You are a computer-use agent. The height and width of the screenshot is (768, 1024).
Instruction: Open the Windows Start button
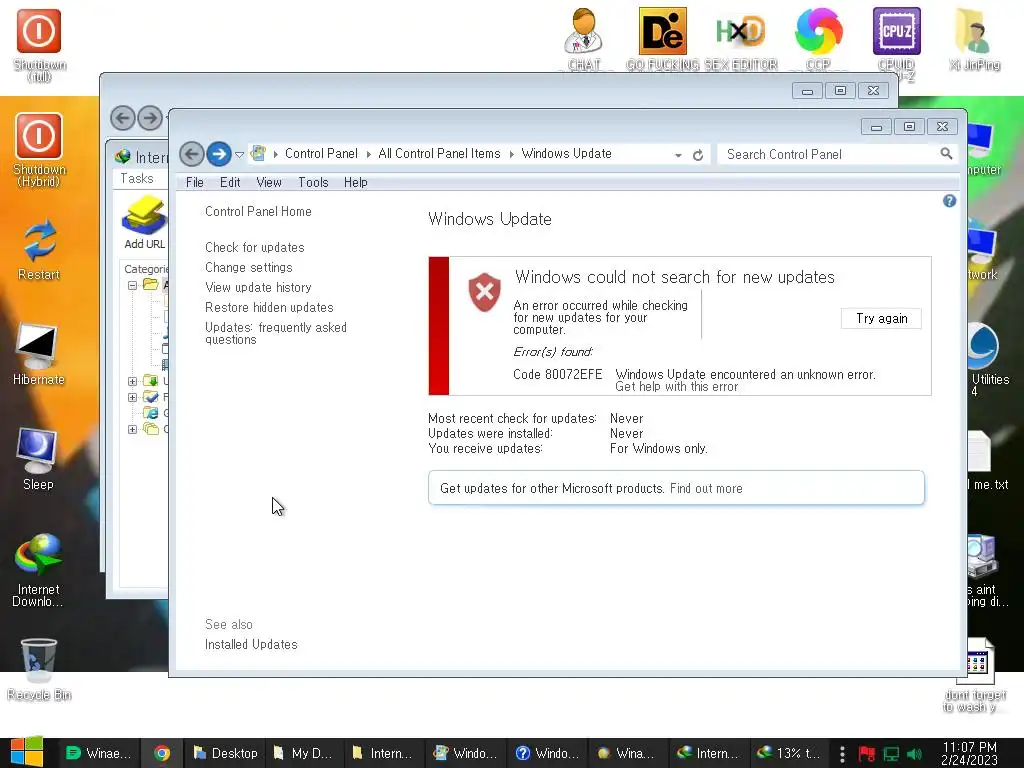click(x=27, y=752)
